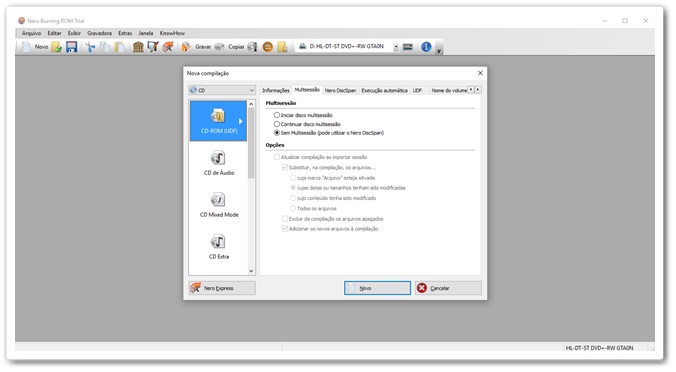Click the Copiar toolbar label
Screen dimensions: 676x372
coord(236,47)
